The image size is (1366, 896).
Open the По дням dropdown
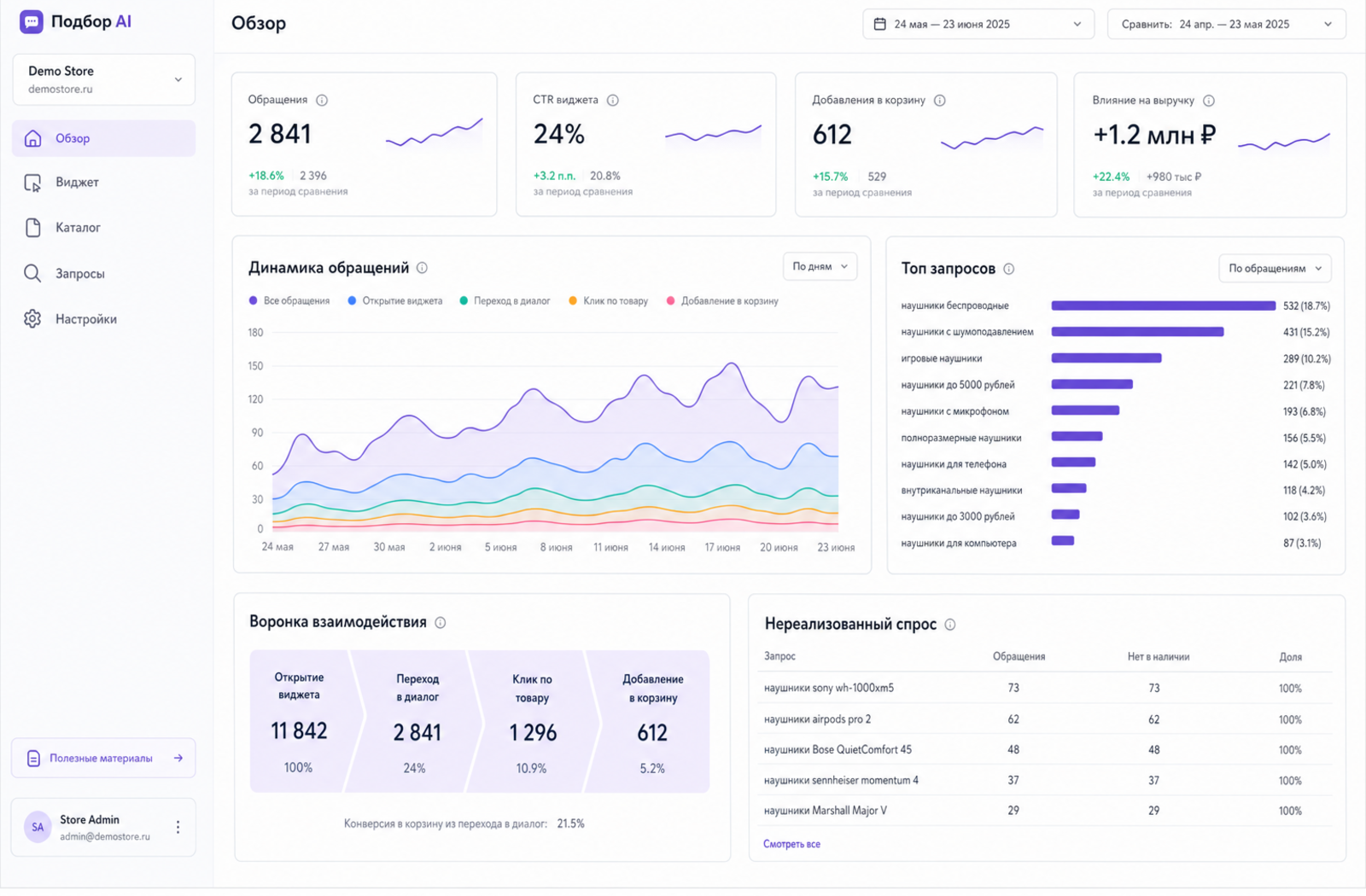click(x=820, y=266)
